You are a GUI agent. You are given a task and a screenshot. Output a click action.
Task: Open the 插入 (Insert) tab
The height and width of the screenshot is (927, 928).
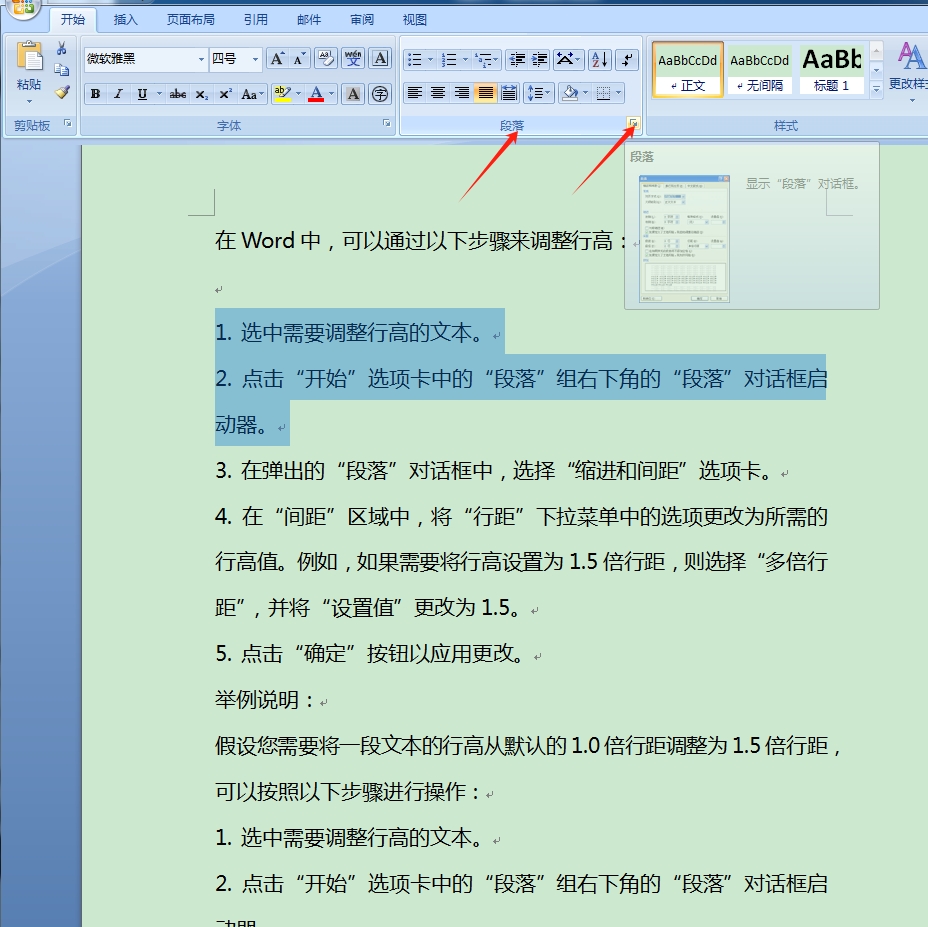(x=125, y=20)
